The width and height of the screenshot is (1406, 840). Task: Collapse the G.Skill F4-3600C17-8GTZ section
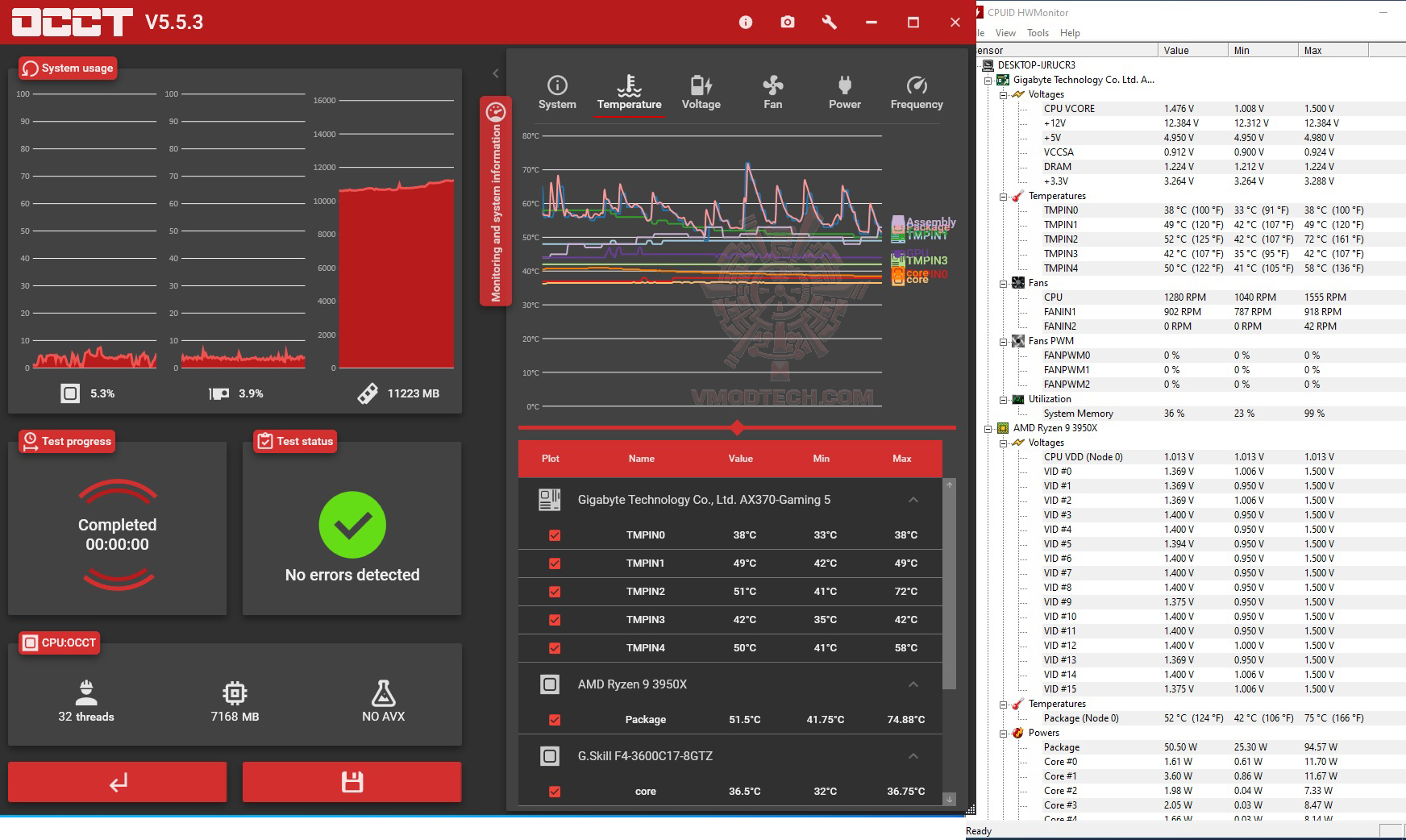tap(913, 756)
